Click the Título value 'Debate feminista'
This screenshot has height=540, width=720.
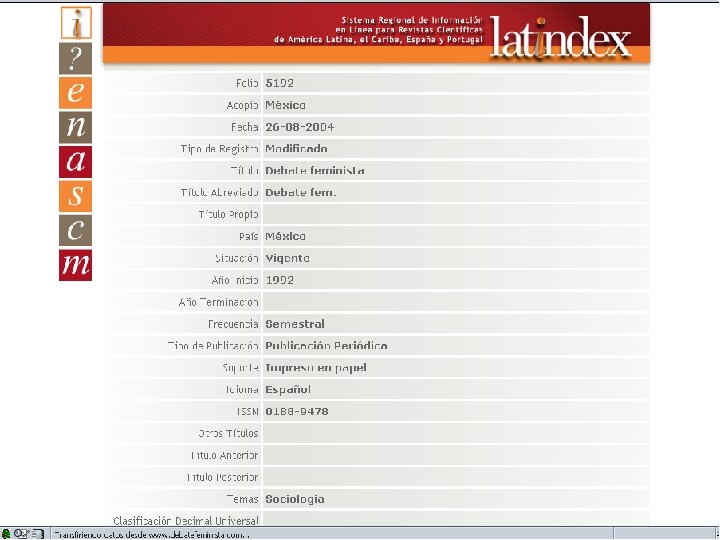(x=315, y=171)
